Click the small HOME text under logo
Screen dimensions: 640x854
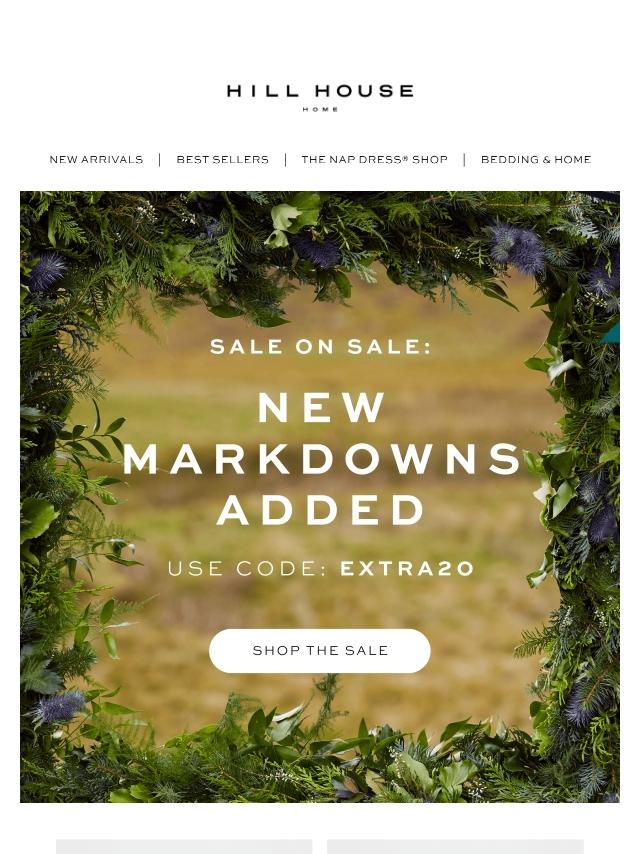tap(320, 109)
